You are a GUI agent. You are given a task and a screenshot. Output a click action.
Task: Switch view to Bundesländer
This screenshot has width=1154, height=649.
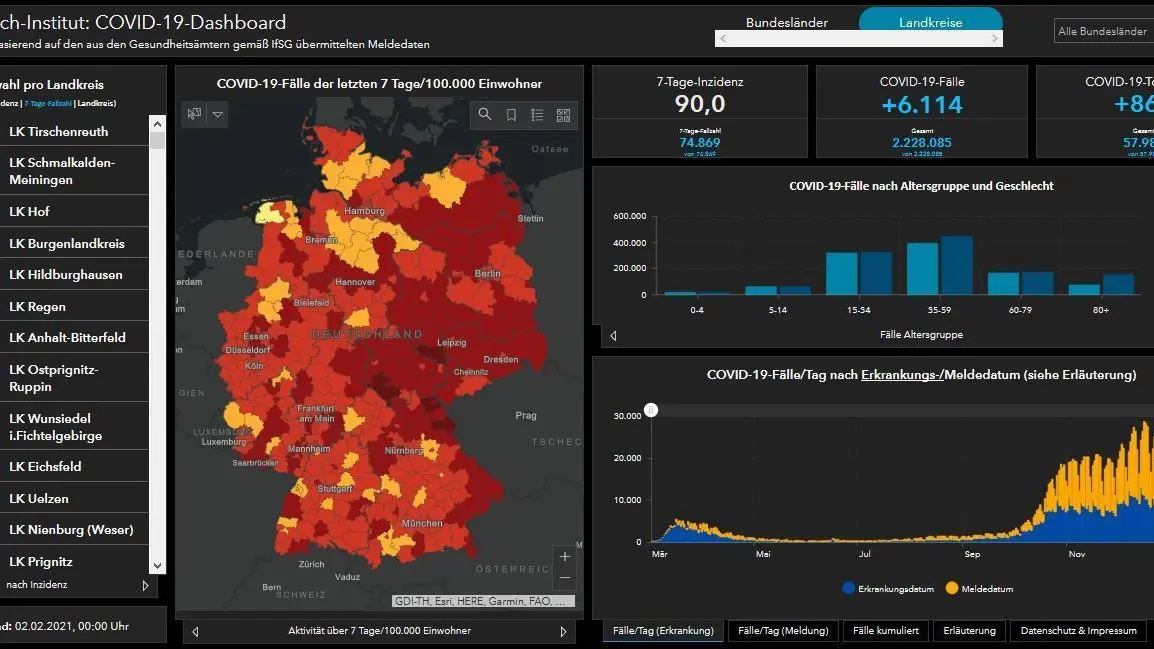pyautogui.click(x=787, y=22)
